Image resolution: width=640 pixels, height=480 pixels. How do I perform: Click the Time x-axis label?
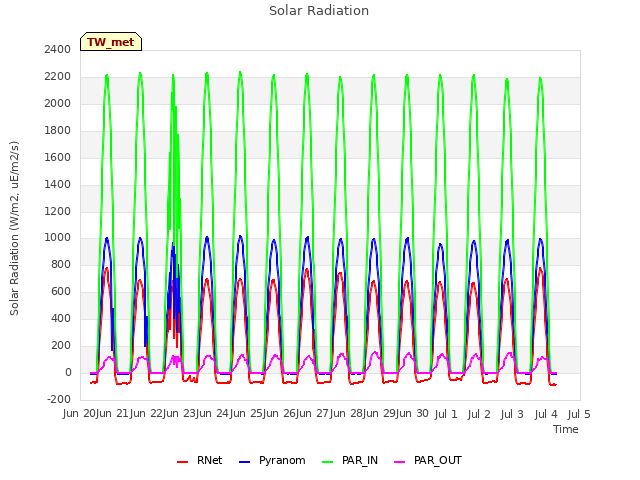(566, 429)
